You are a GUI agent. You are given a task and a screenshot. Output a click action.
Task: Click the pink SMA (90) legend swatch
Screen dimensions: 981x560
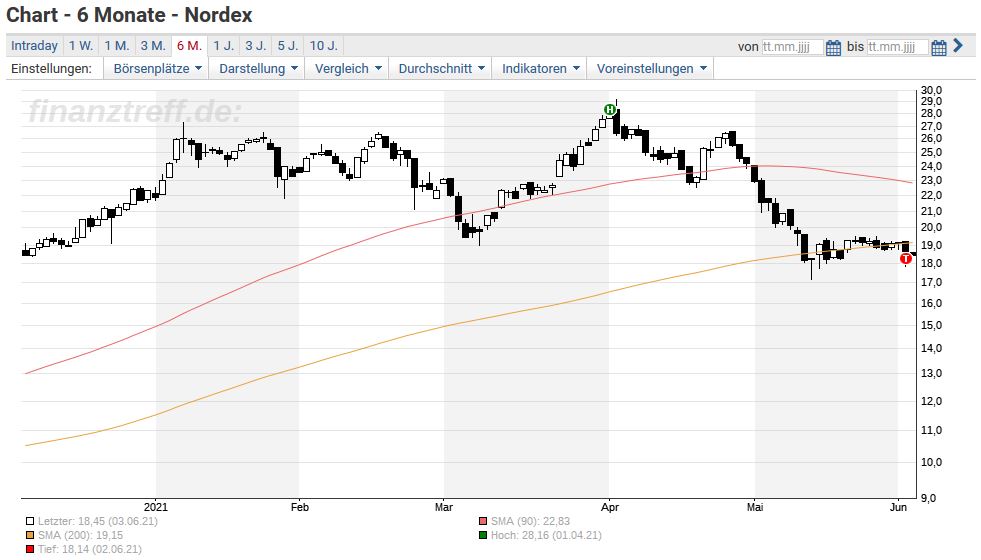coord(482,521)
